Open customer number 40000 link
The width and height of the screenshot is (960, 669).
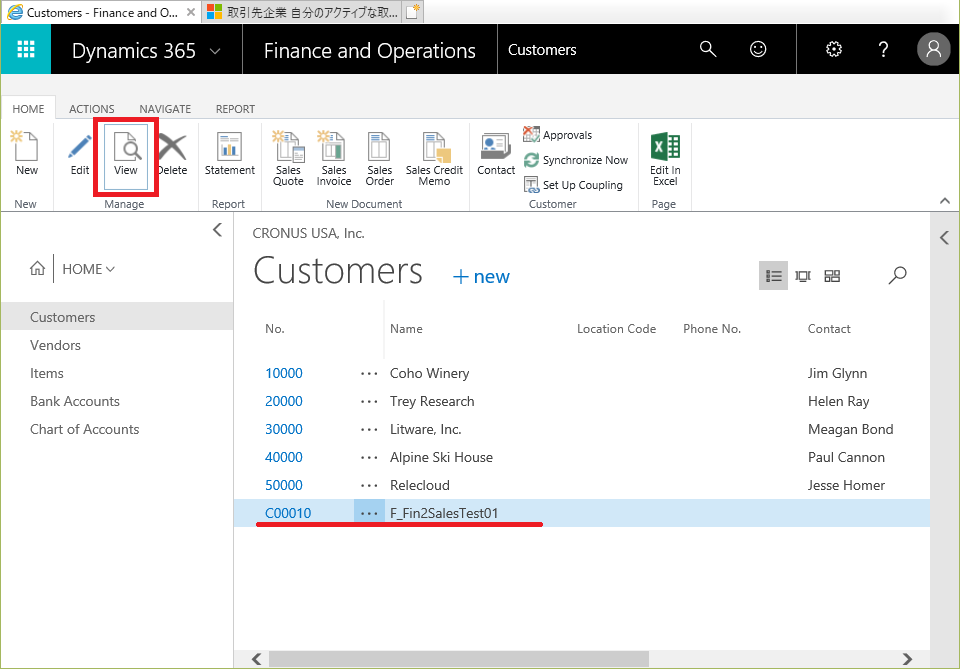283,457
